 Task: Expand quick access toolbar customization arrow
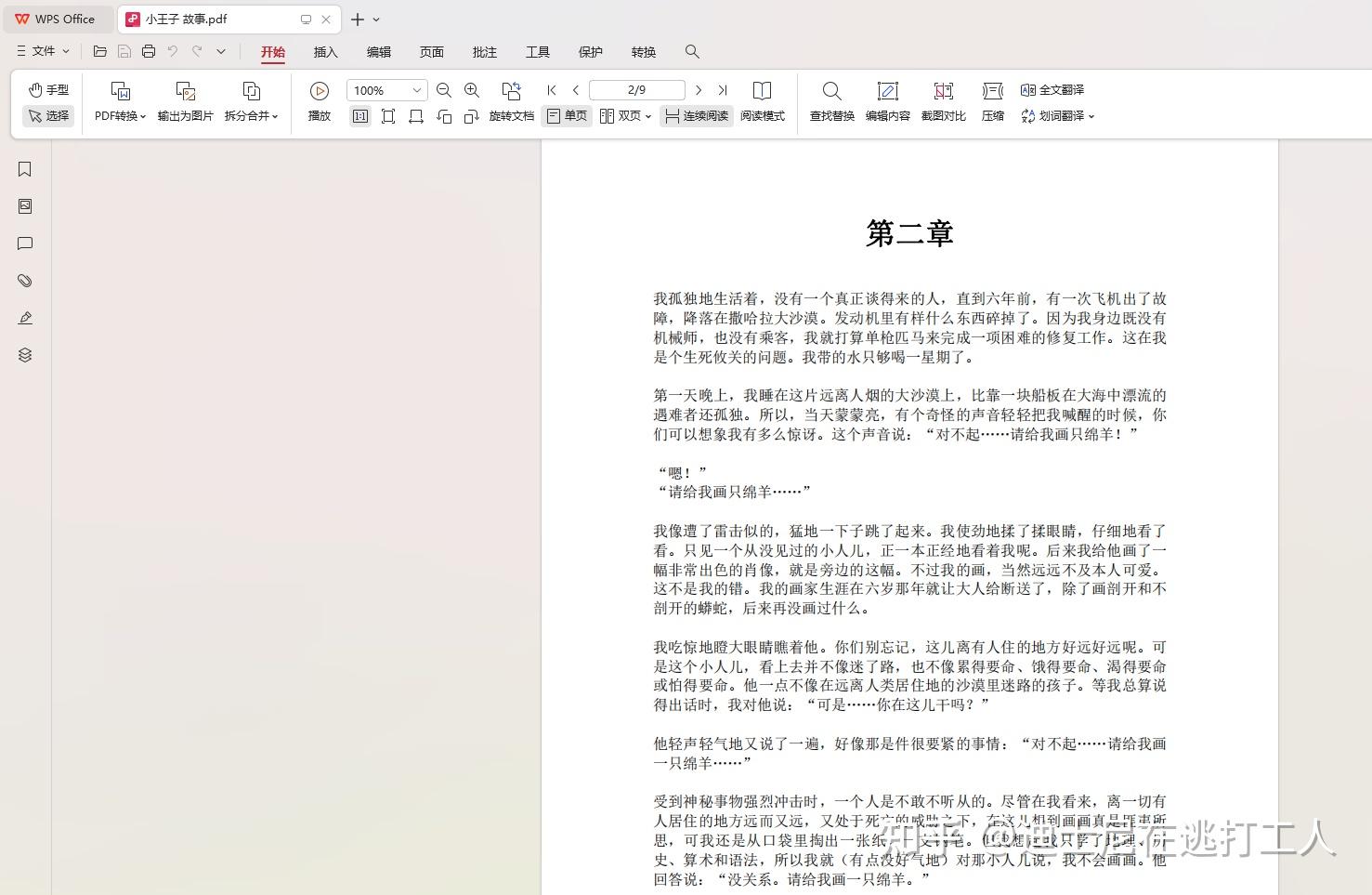(x=221, y=51)
